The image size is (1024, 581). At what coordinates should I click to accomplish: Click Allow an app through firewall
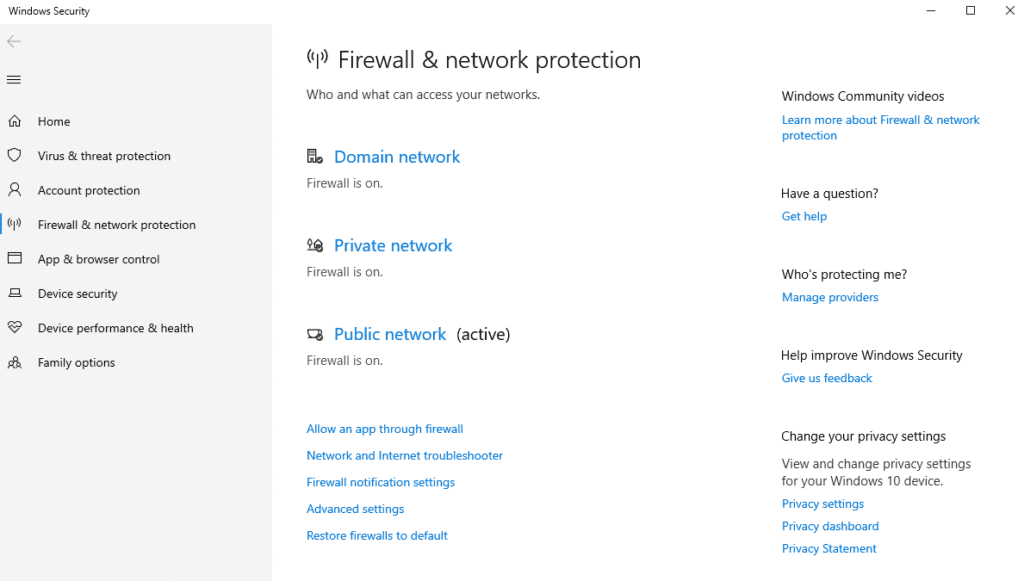385,429
